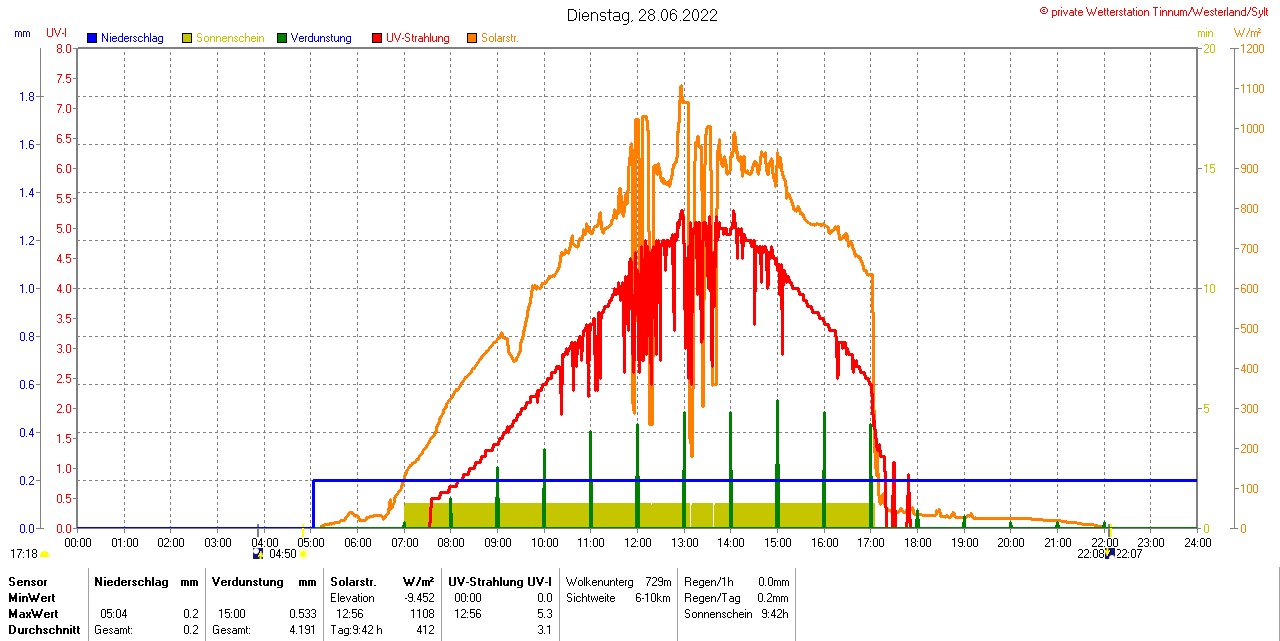Click the Sensor column header
This screenshot has width=1280, height=641.
(27, 581)
